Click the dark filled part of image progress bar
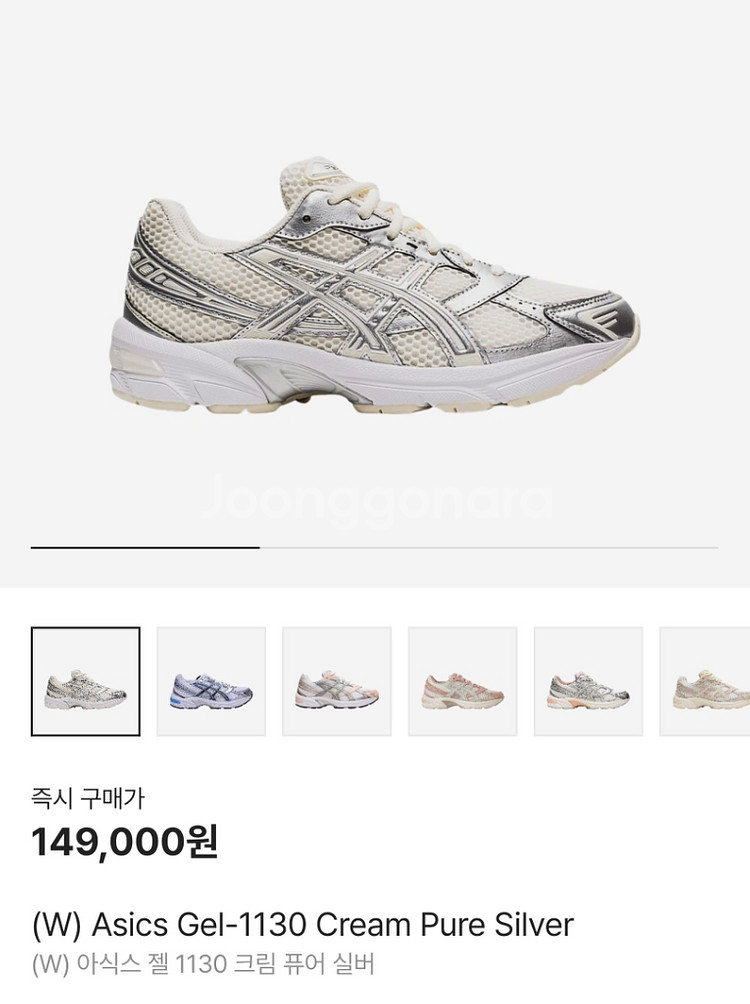Screen dimensions: 750x1004 click(145, 547)
